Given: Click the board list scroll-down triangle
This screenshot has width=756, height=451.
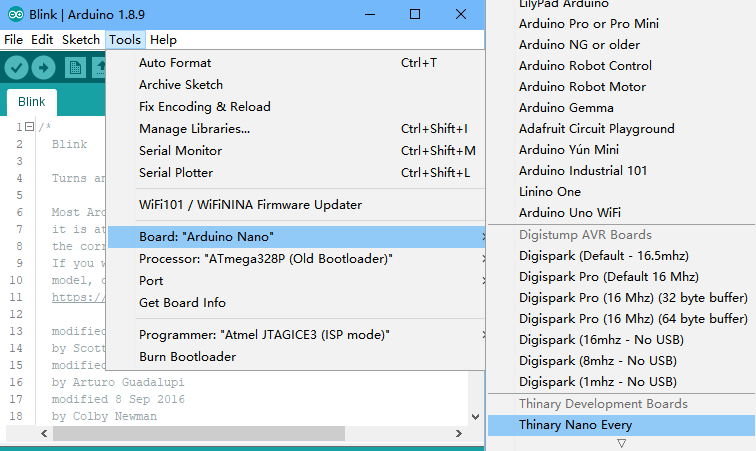Looking at the screenshot, I should click(x=621, y=443).
